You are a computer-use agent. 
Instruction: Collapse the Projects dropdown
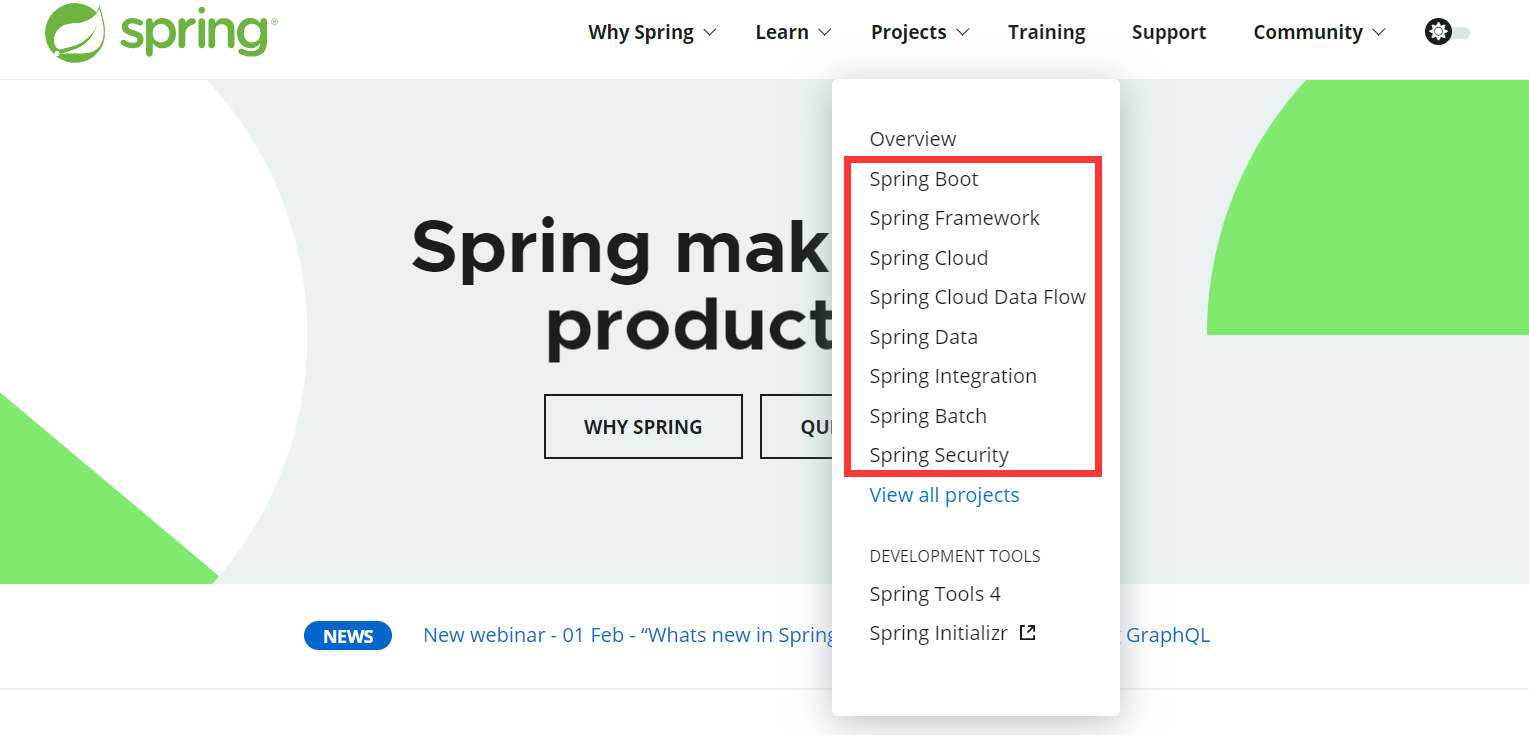tap(920, 32)
